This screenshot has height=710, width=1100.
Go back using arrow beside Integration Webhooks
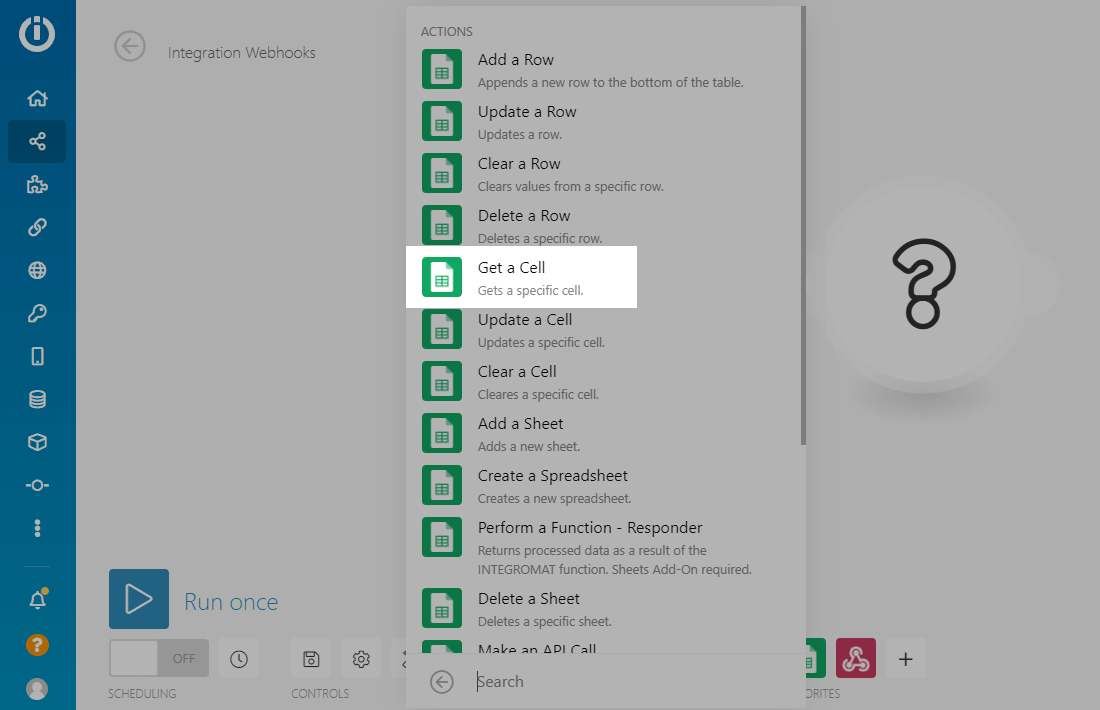130,46
